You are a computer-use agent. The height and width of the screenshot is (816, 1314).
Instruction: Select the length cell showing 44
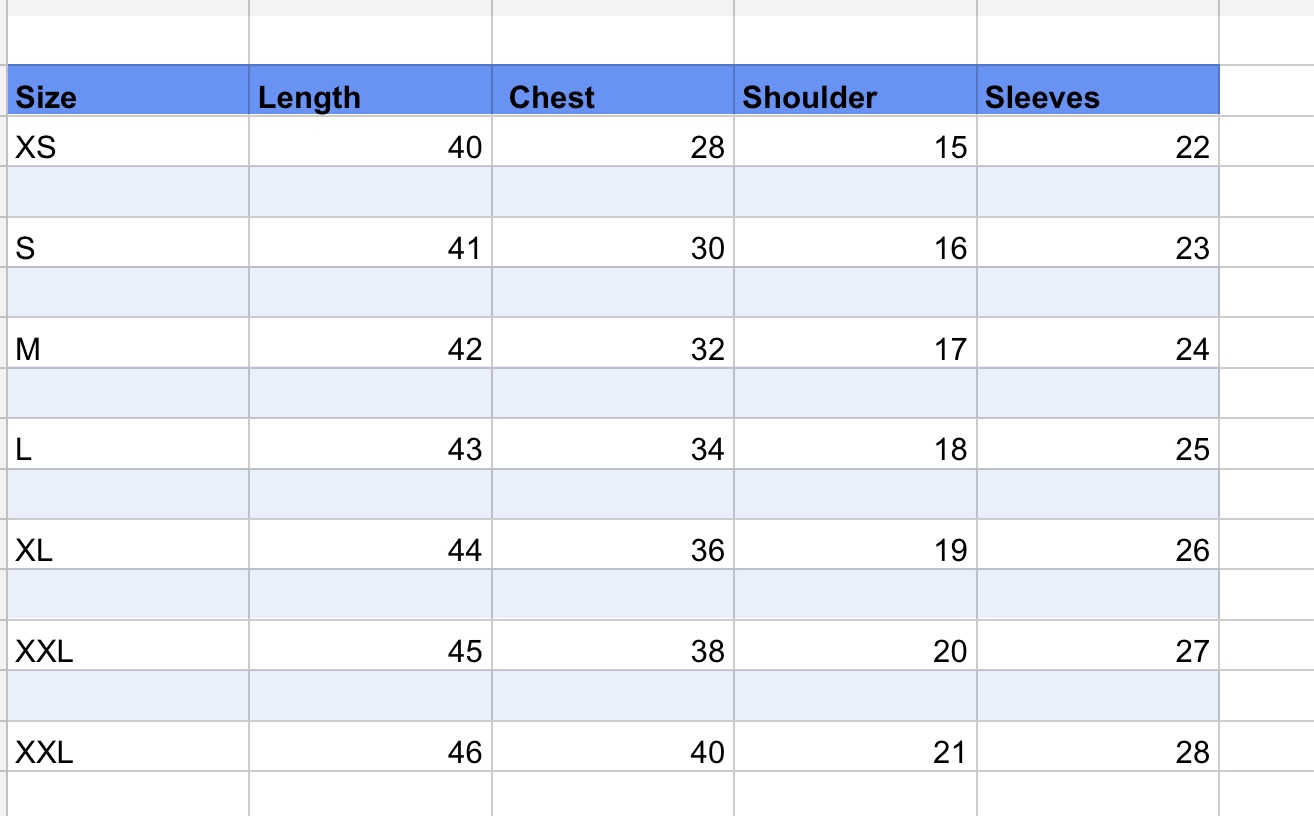pyautogui.click(x=370, y=546)
